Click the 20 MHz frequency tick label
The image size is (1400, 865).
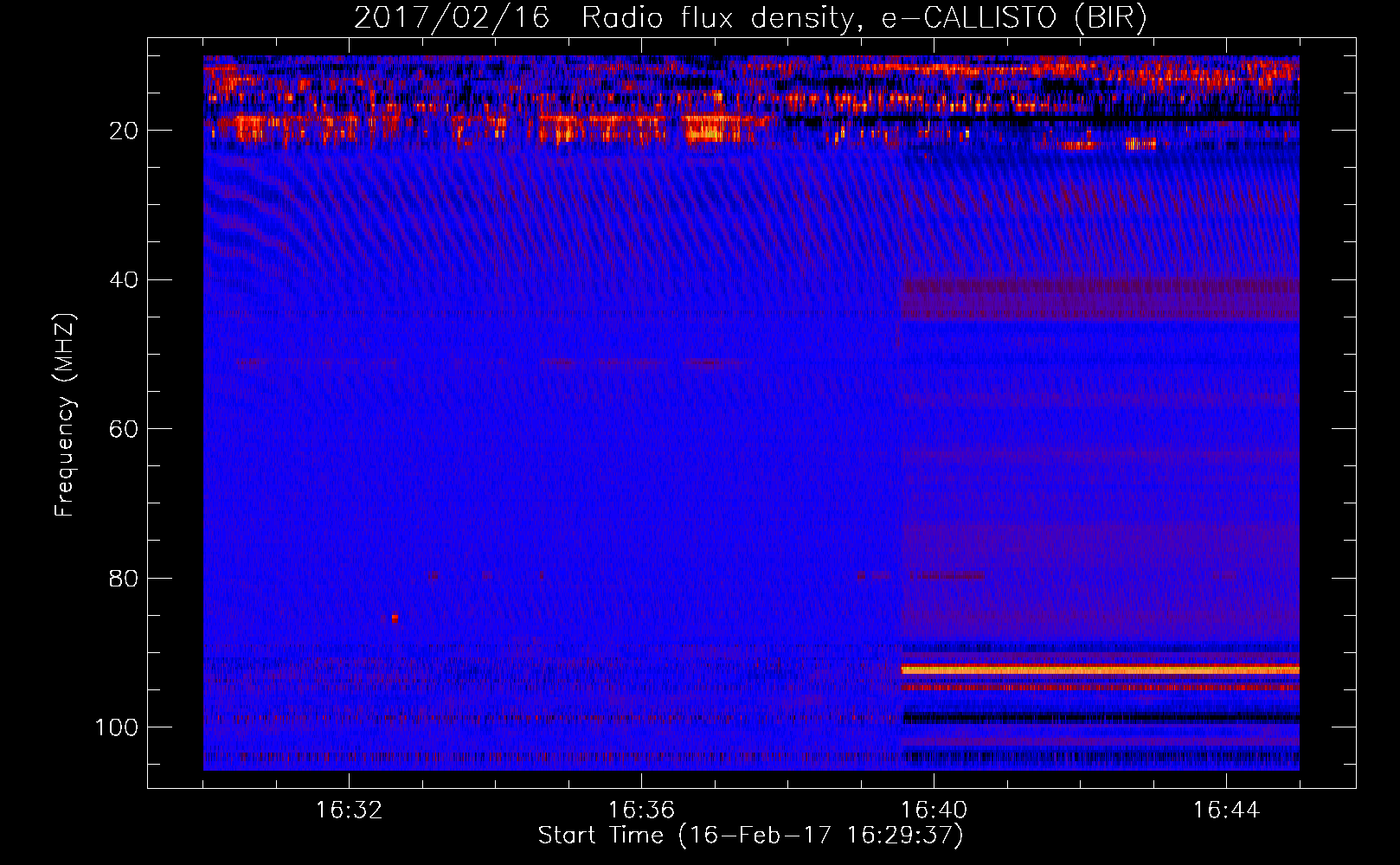click(x=124, y=131)
